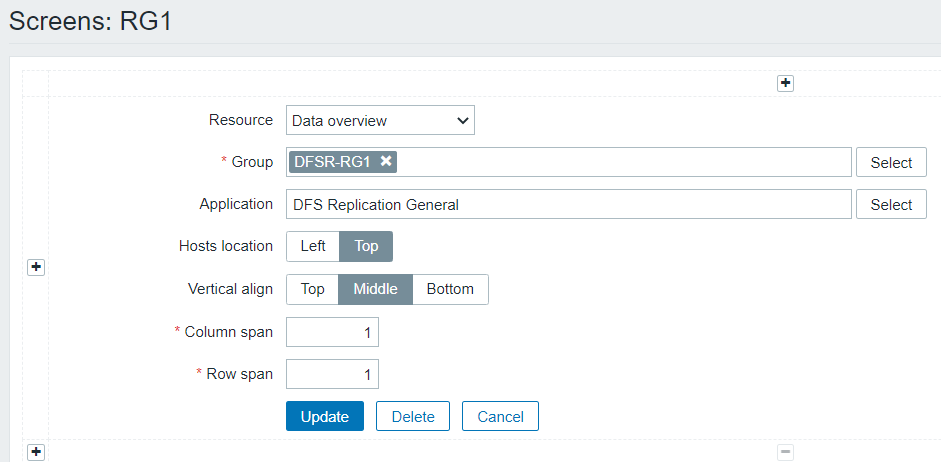Set Hosts location to Top
The image size is (941, 462).
(366, 246)
